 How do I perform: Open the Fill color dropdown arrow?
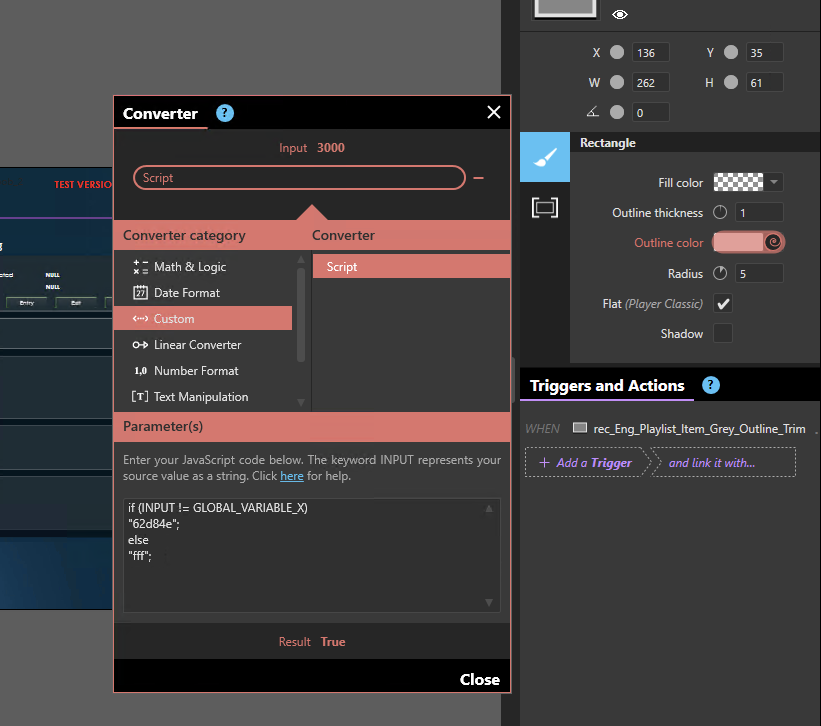[774, 182]
